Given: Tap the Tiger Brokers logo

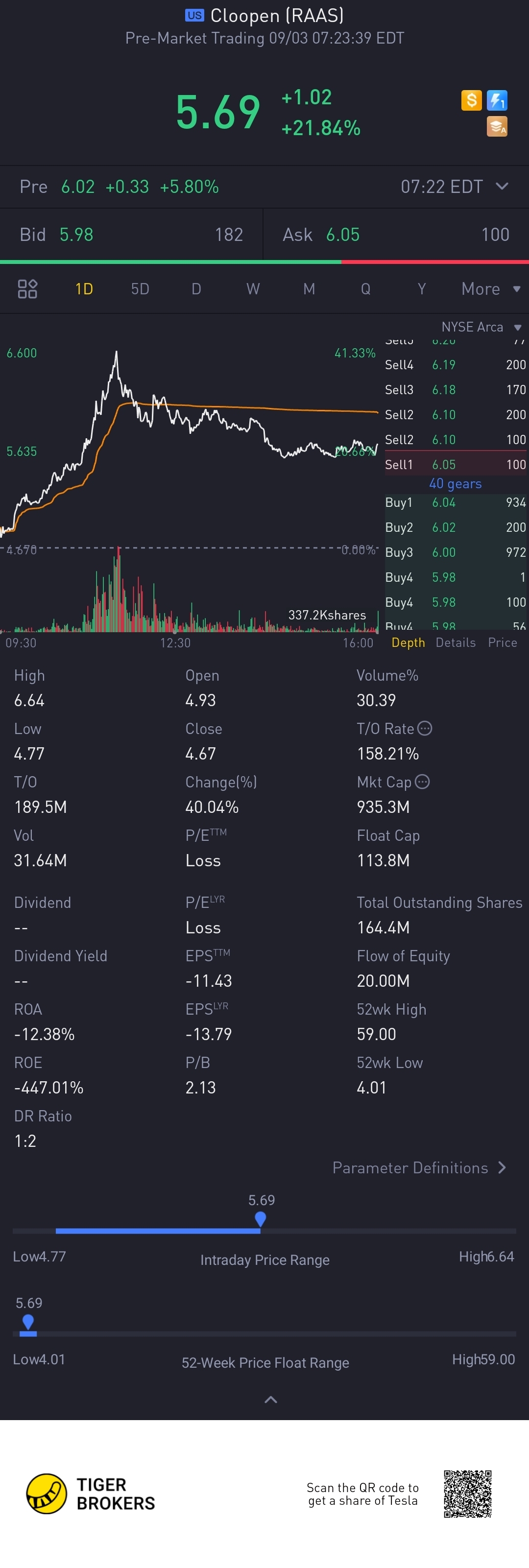Looking at the screenshot, I should [90, 1493].
